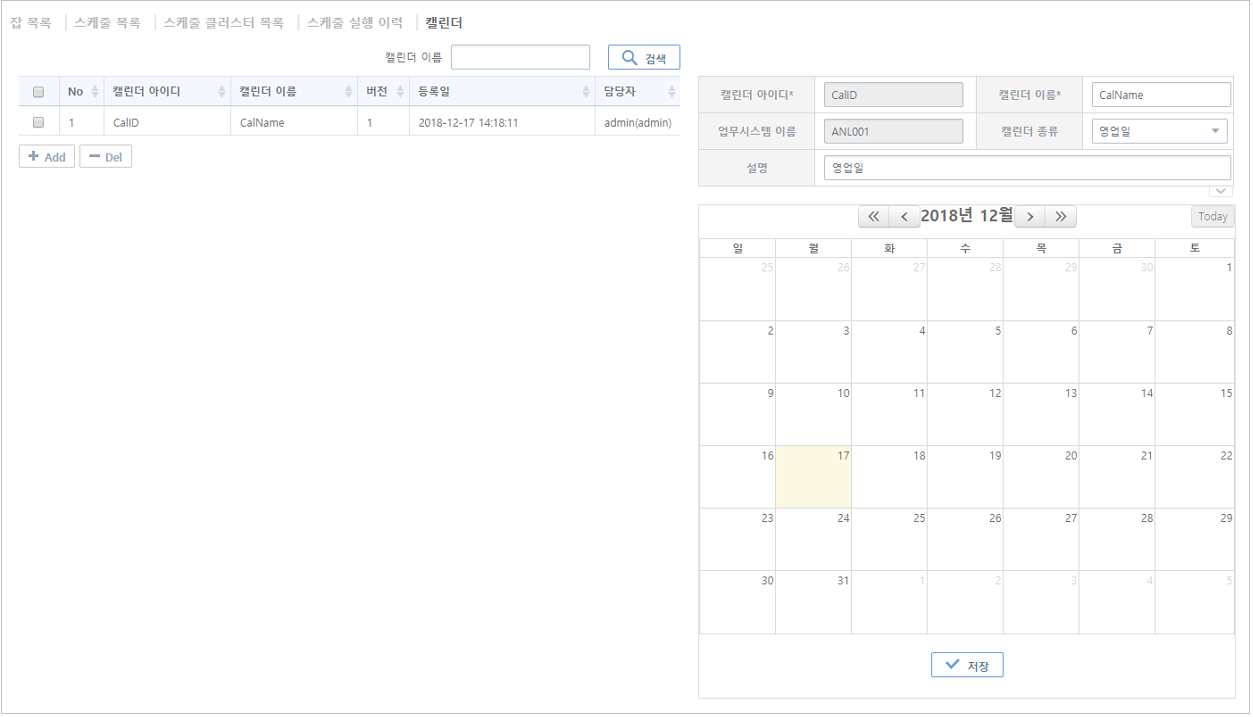Click the Add button
Viewport: 1253px width, 717px height.
pos(46,156)
